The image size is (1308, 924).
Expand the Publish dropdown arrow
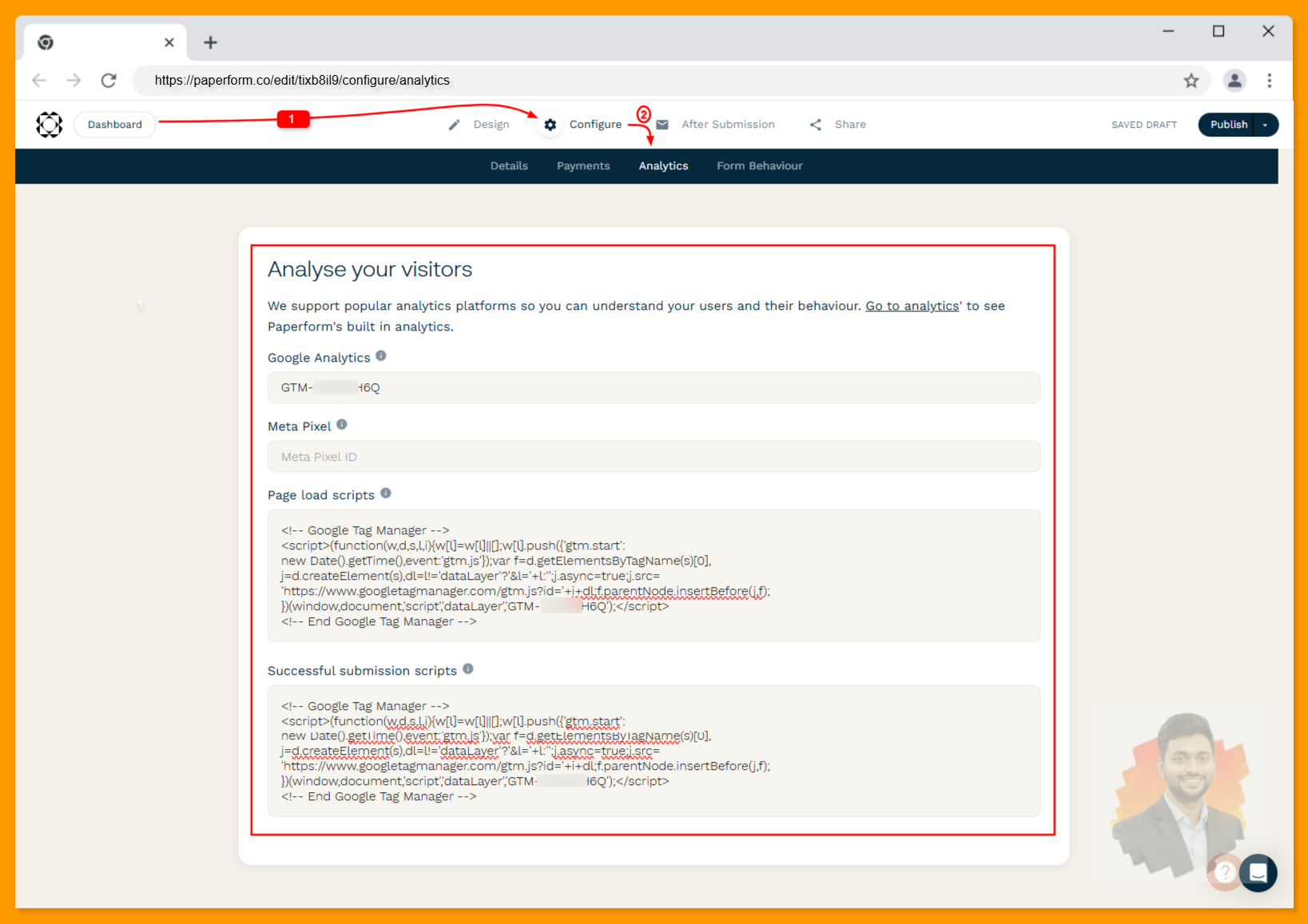coord(1265,125)
